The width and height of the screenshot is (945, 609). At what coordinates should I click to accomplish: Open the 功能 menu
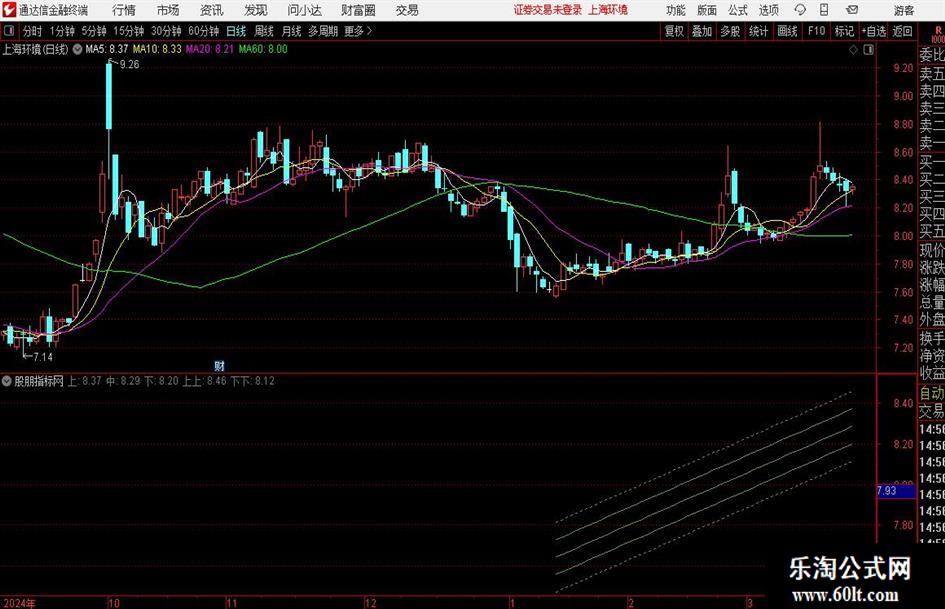click(x=676, y=10)
